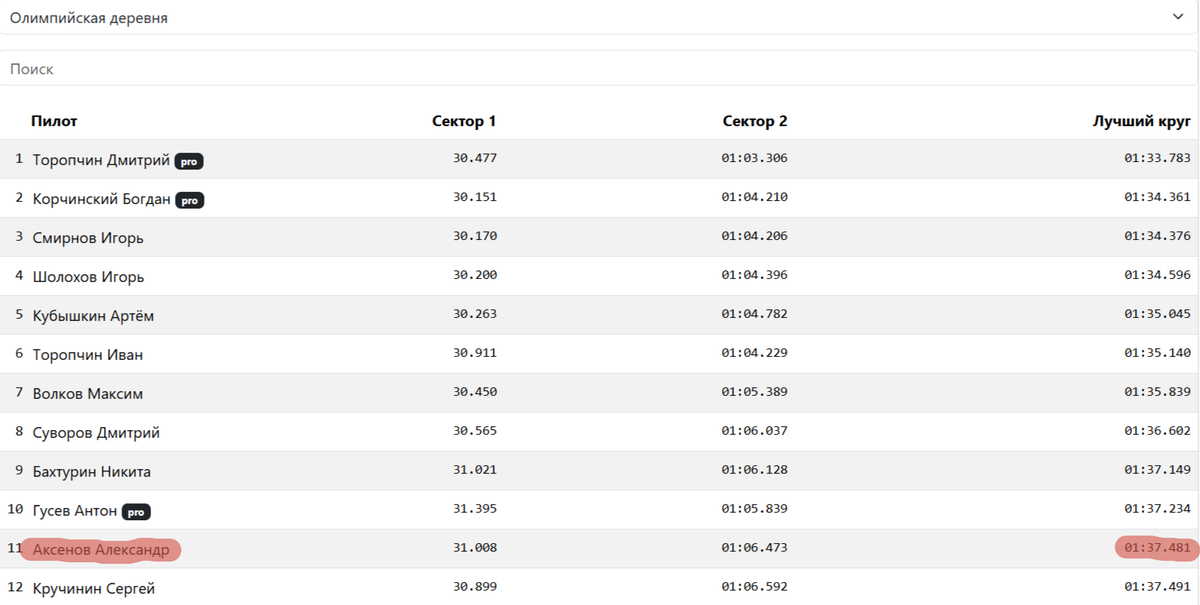Viewport: 1200px width, 605px height.
Task: Click best lap time 01:36.602
Action: tap(1157, 431)
